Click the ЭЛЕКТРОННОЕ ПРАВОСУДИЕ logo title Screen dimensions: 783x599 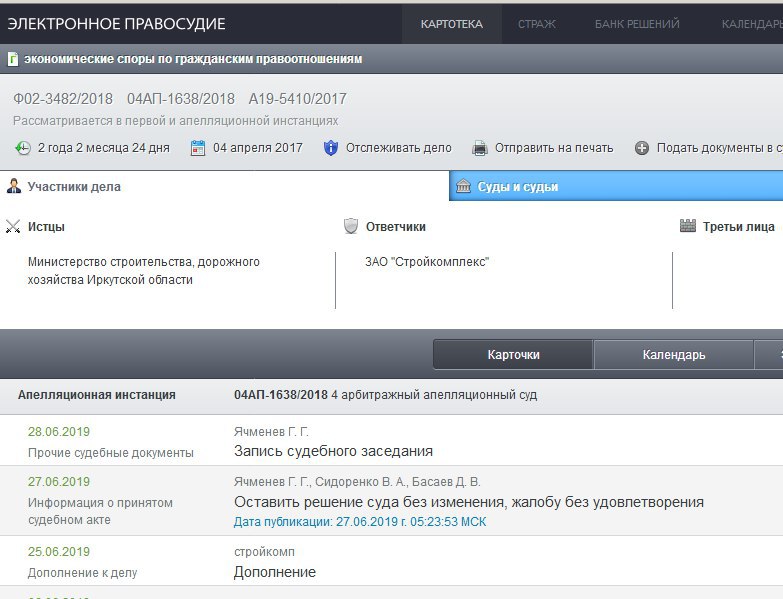116,24
